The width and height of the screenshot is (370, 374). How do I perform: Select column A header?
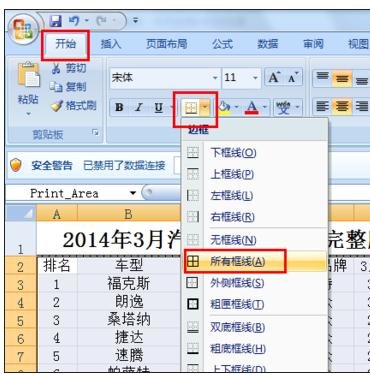57,214
